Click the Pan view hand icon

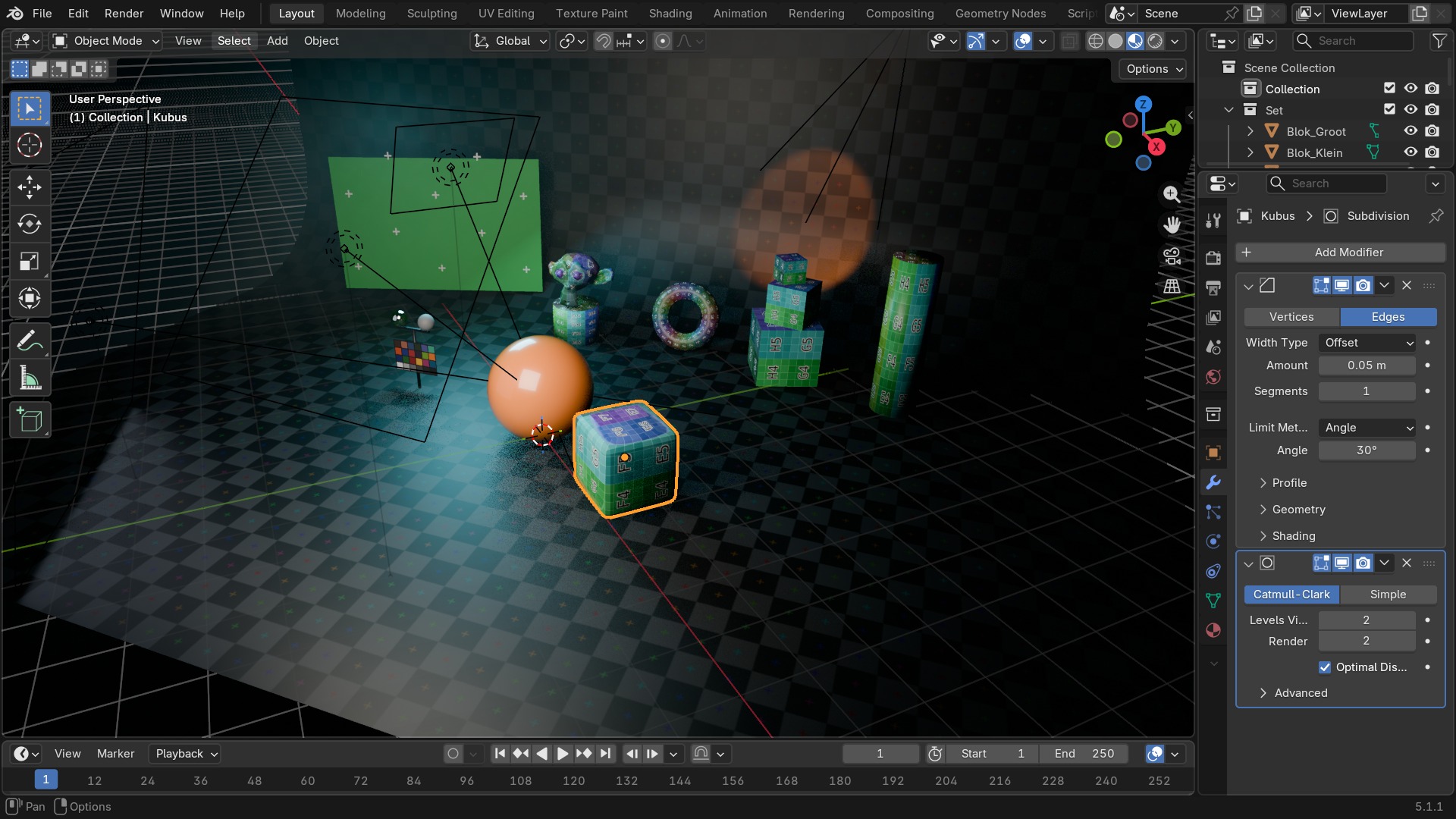[1172, 225]
